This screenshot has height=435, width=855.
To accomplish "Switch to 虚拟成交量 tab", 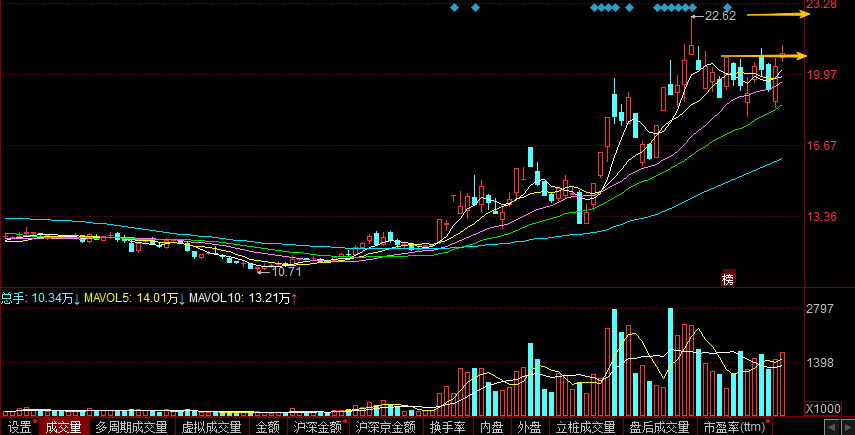I will [x=212, y=427].
